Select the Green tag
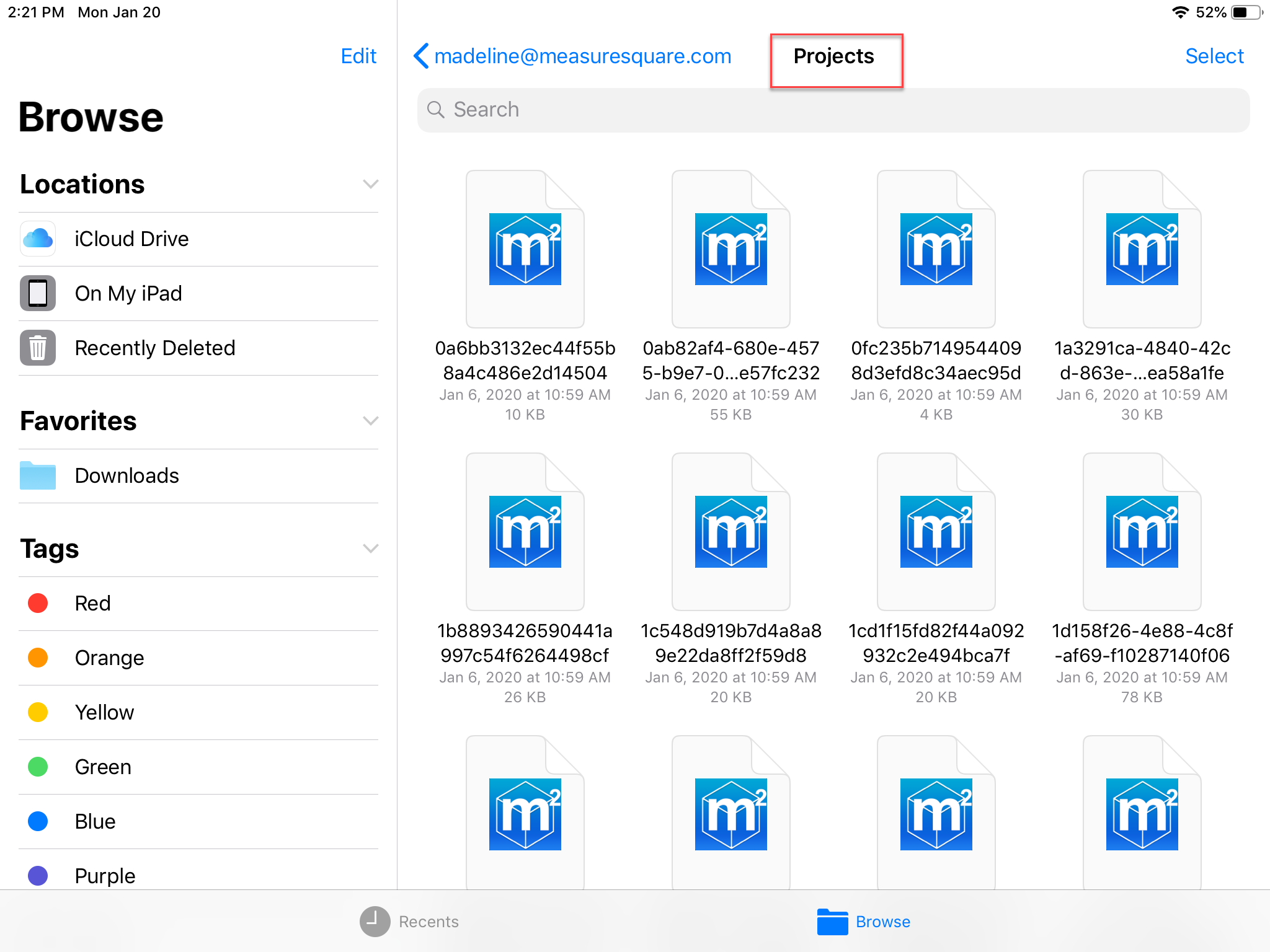The height and width of the screenshot is (952, 1270). point(103,767)
